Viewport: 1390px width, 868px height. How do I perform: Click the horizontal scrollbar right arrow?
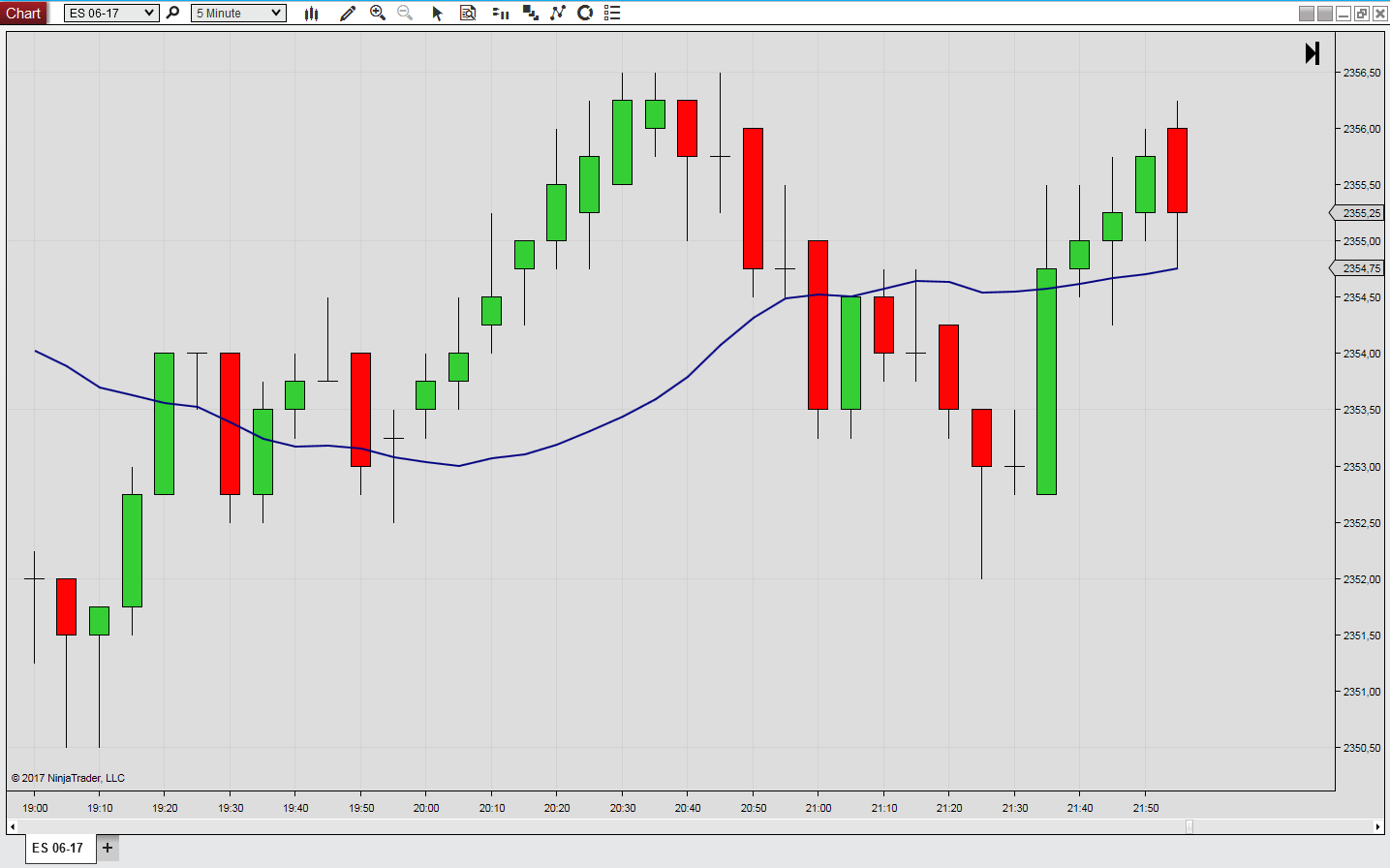1377,826
